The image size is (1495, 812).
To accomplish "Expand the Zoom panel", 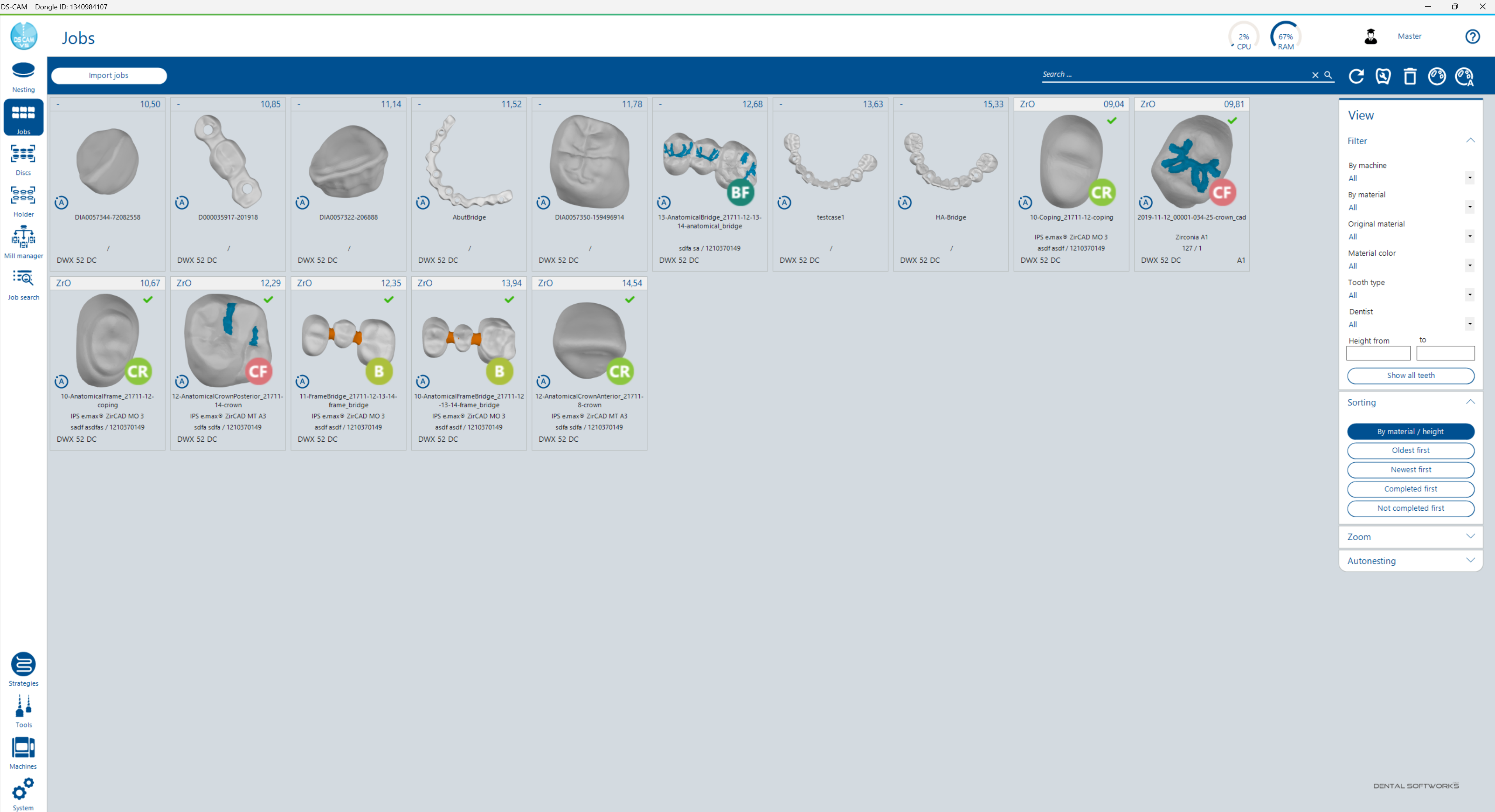I will 1410,536.
